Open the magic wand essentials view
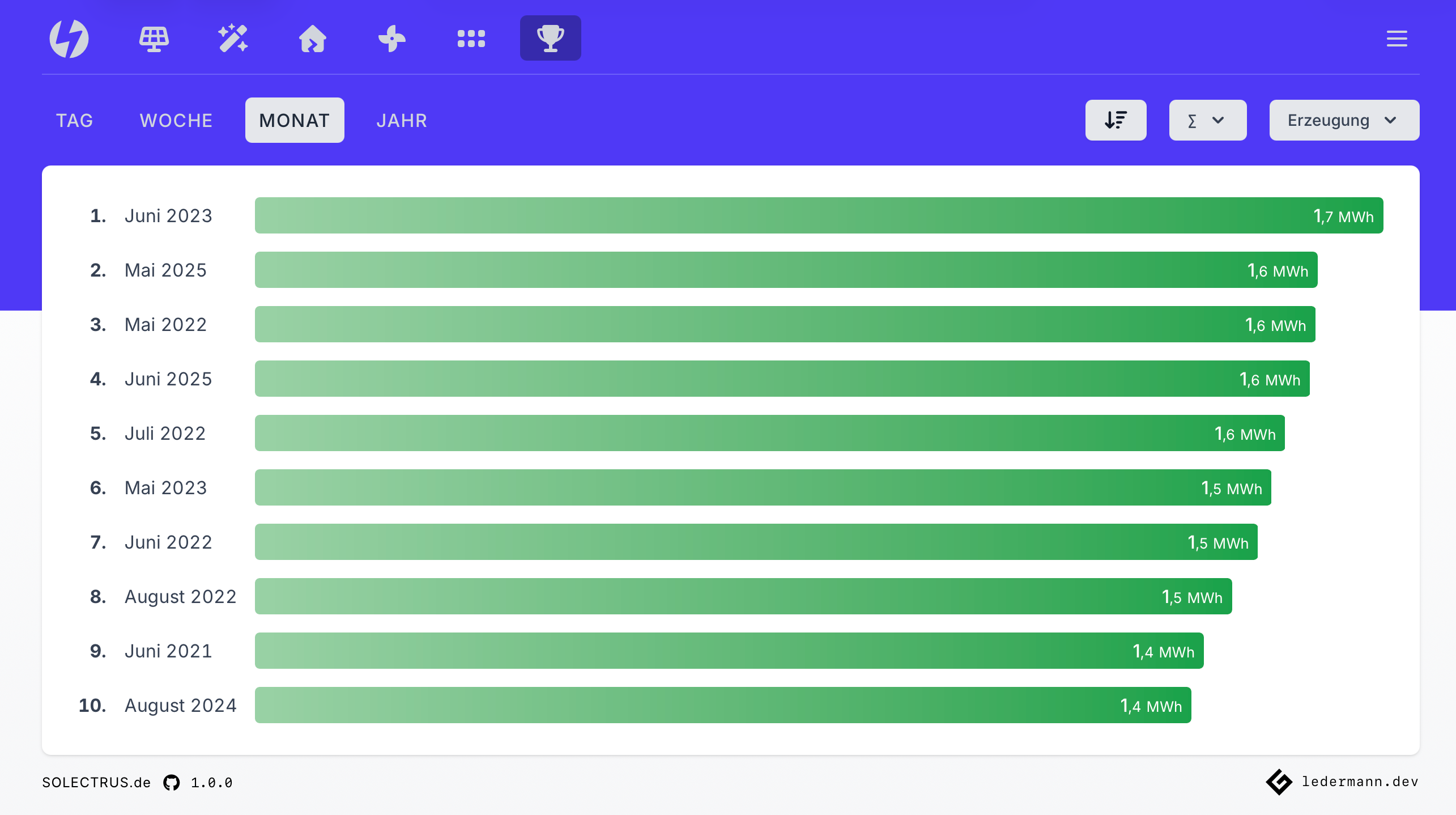The image size is (1456, 815). tap(233, 38)
